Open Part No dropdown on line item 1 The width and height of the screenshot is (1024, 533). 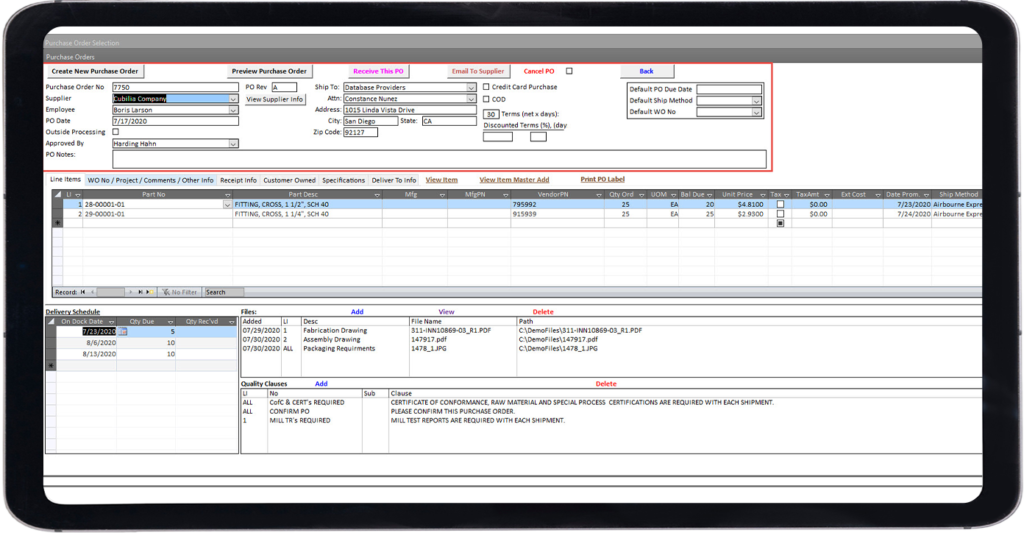point(227,204)
